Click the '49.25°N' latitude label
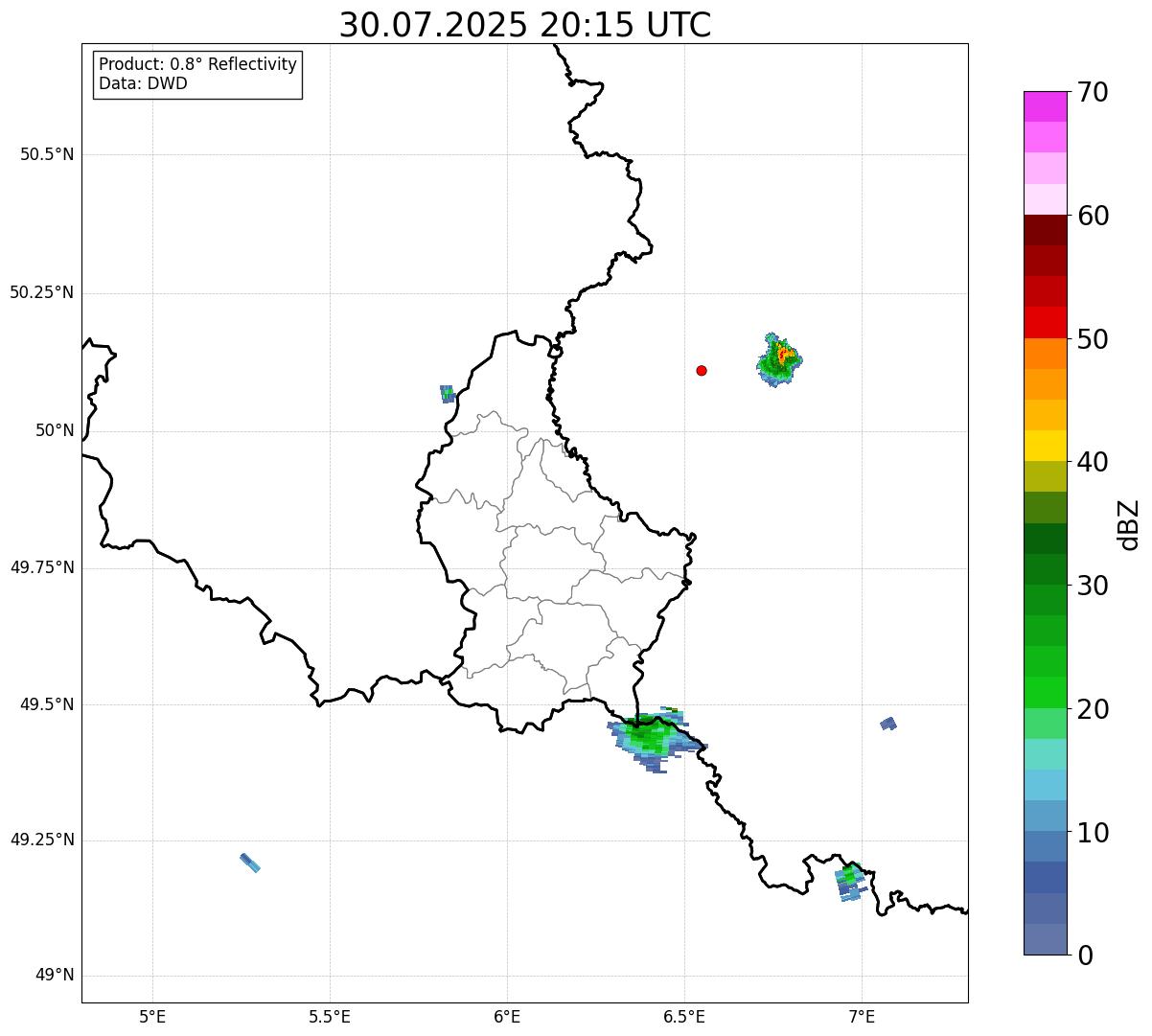 (x=42, y=840)
